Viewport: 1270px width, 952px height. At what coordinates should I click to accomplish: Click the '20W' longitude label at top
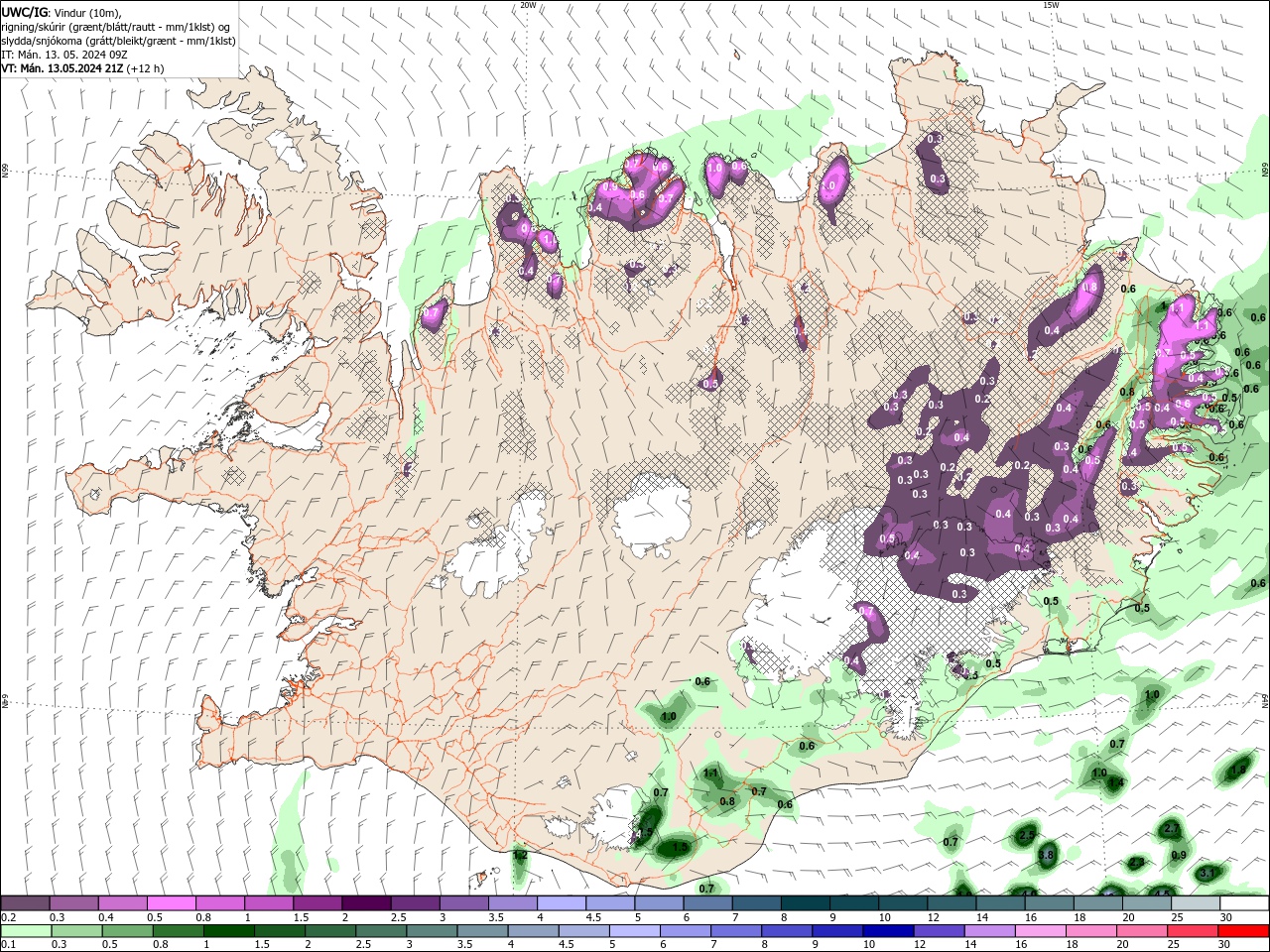click(x=528, y=5)
